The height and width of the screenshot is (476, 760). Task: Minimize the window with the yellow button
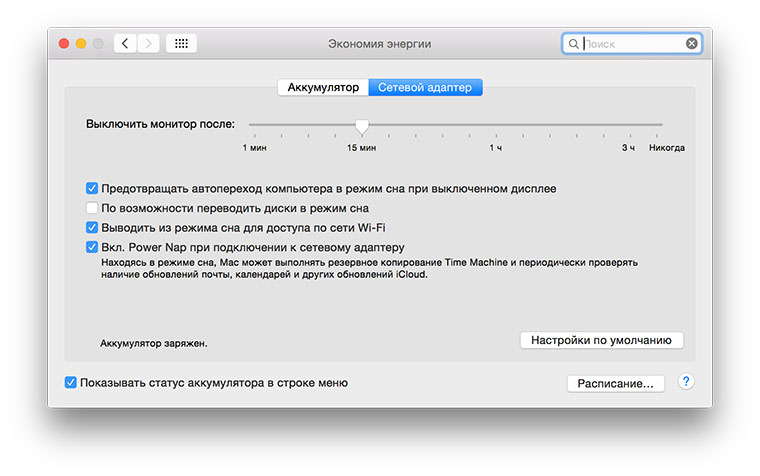pos(81,44)
